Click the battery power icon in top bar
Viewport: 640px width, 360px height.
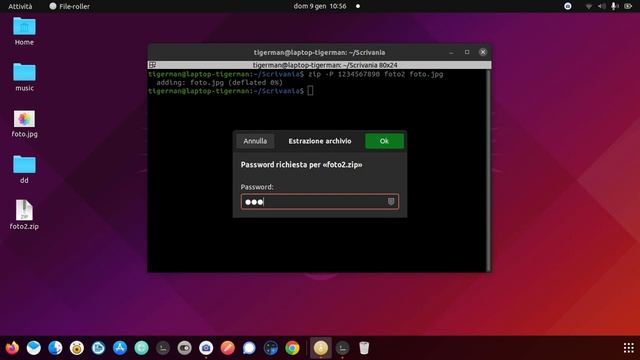click(628, 6)
